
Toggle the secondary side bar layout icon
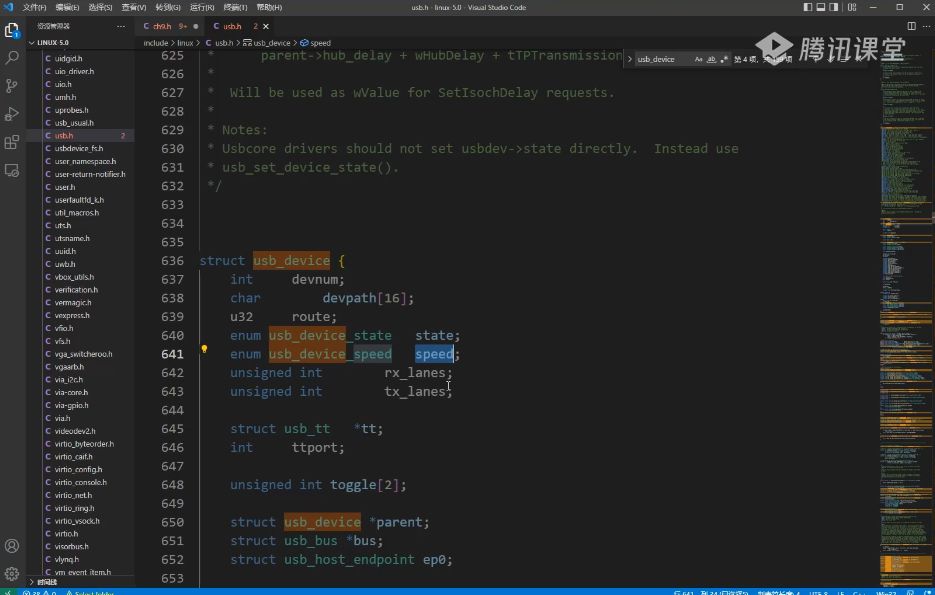(x=834, y=7)
